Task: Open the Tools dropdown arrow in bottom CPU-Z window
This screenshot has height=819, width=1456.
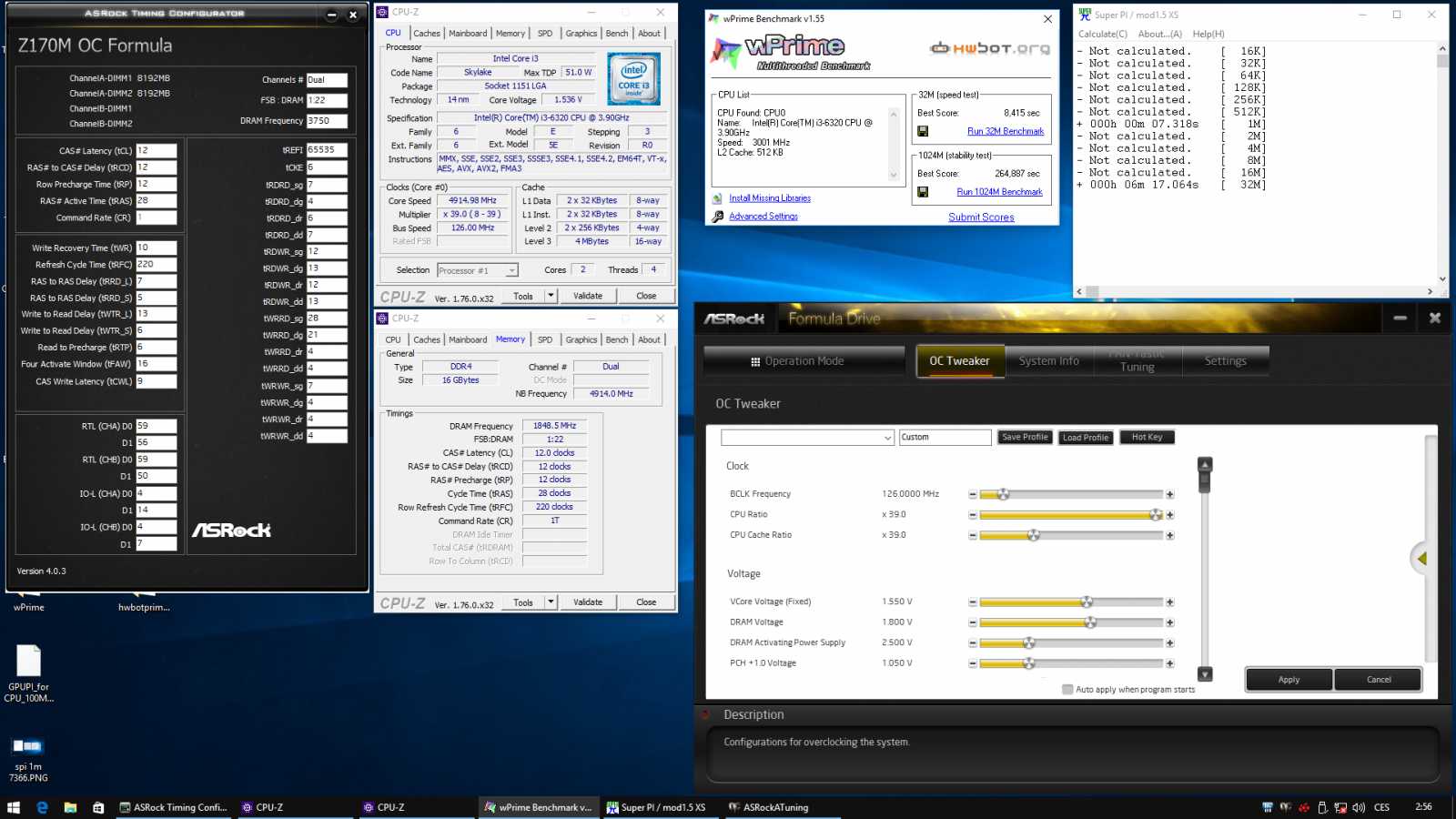Action: pyautogui.click(x=551, y=602)
